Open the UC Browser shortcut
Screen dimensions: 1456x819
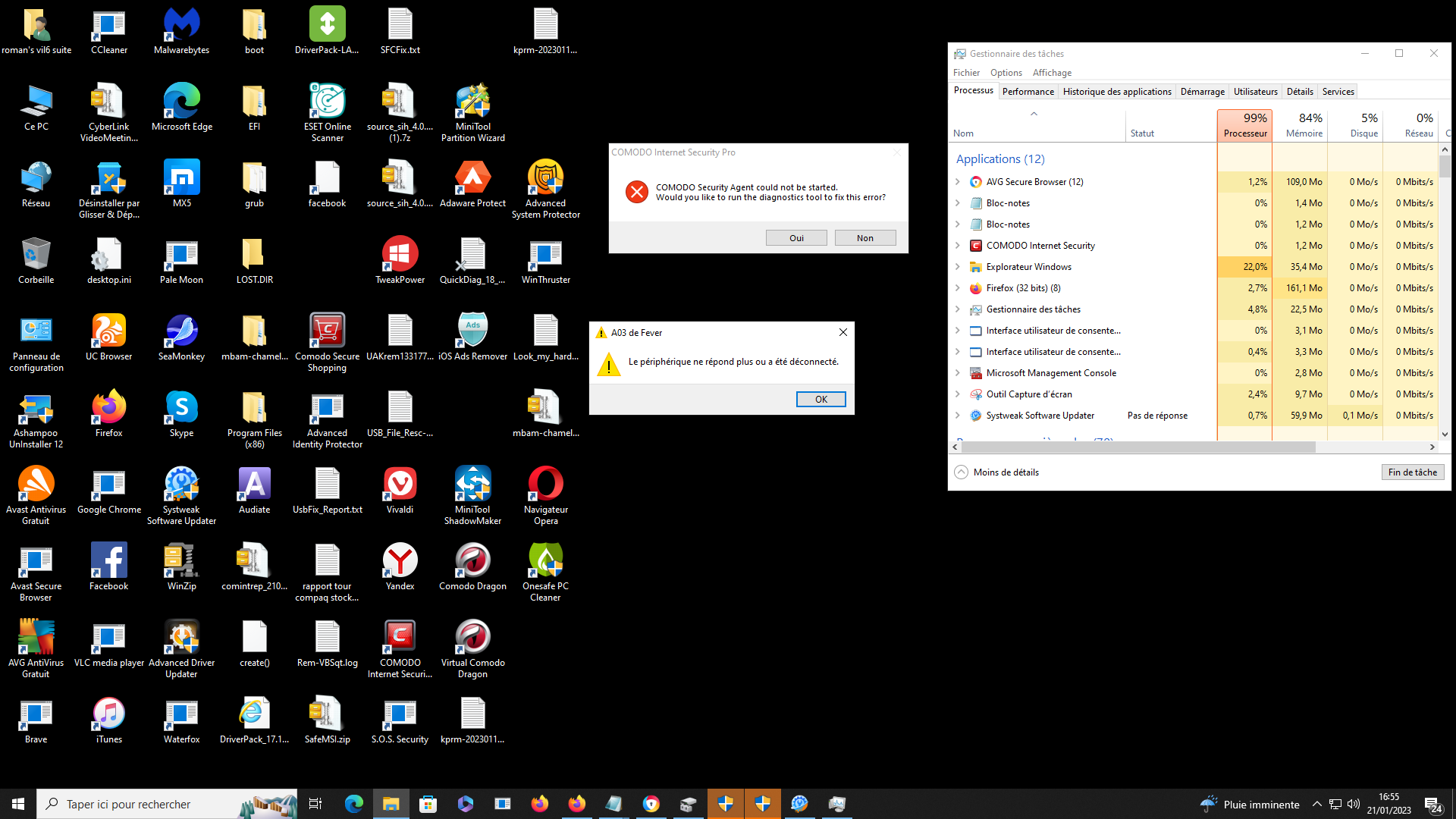[108, 337]
